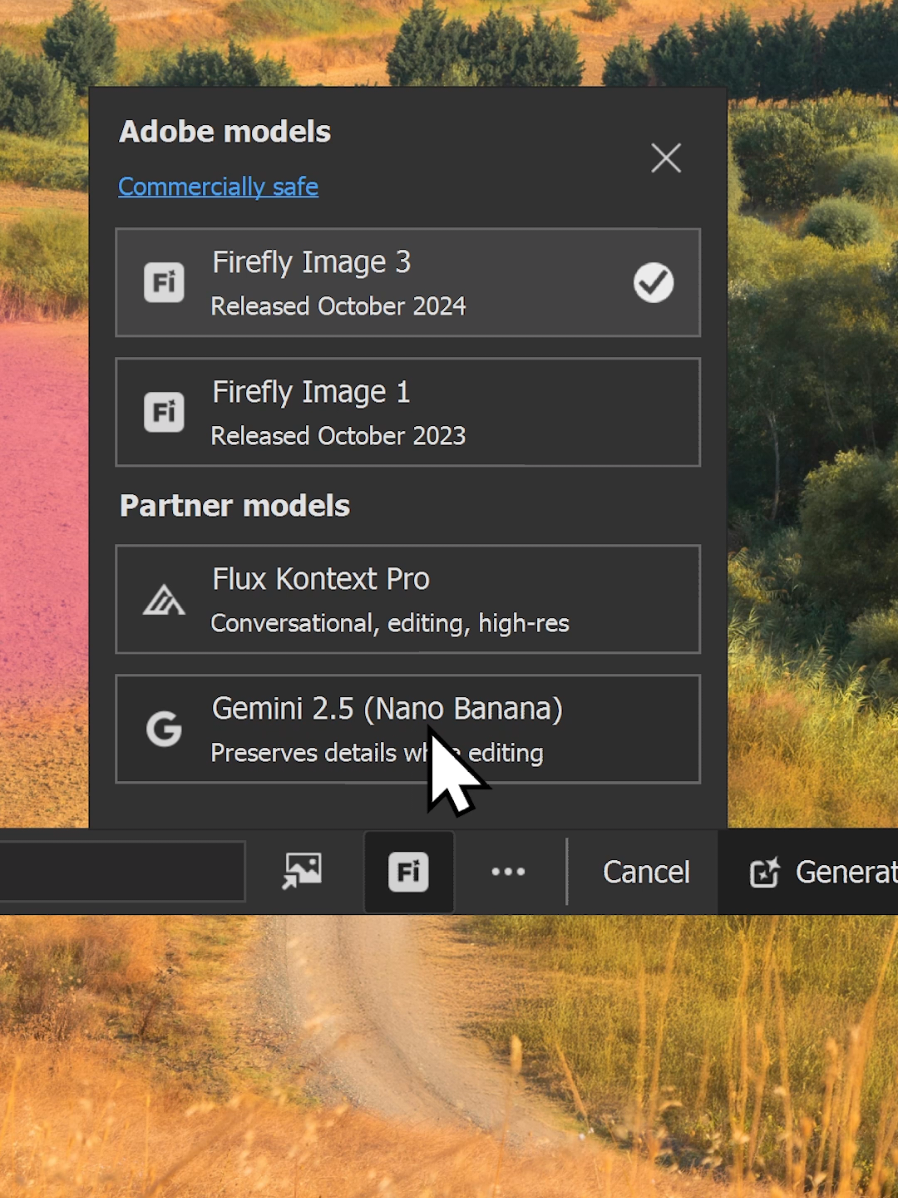
Task: Select the Firefly Image 1 model
Action: click(x=407, y=412)
